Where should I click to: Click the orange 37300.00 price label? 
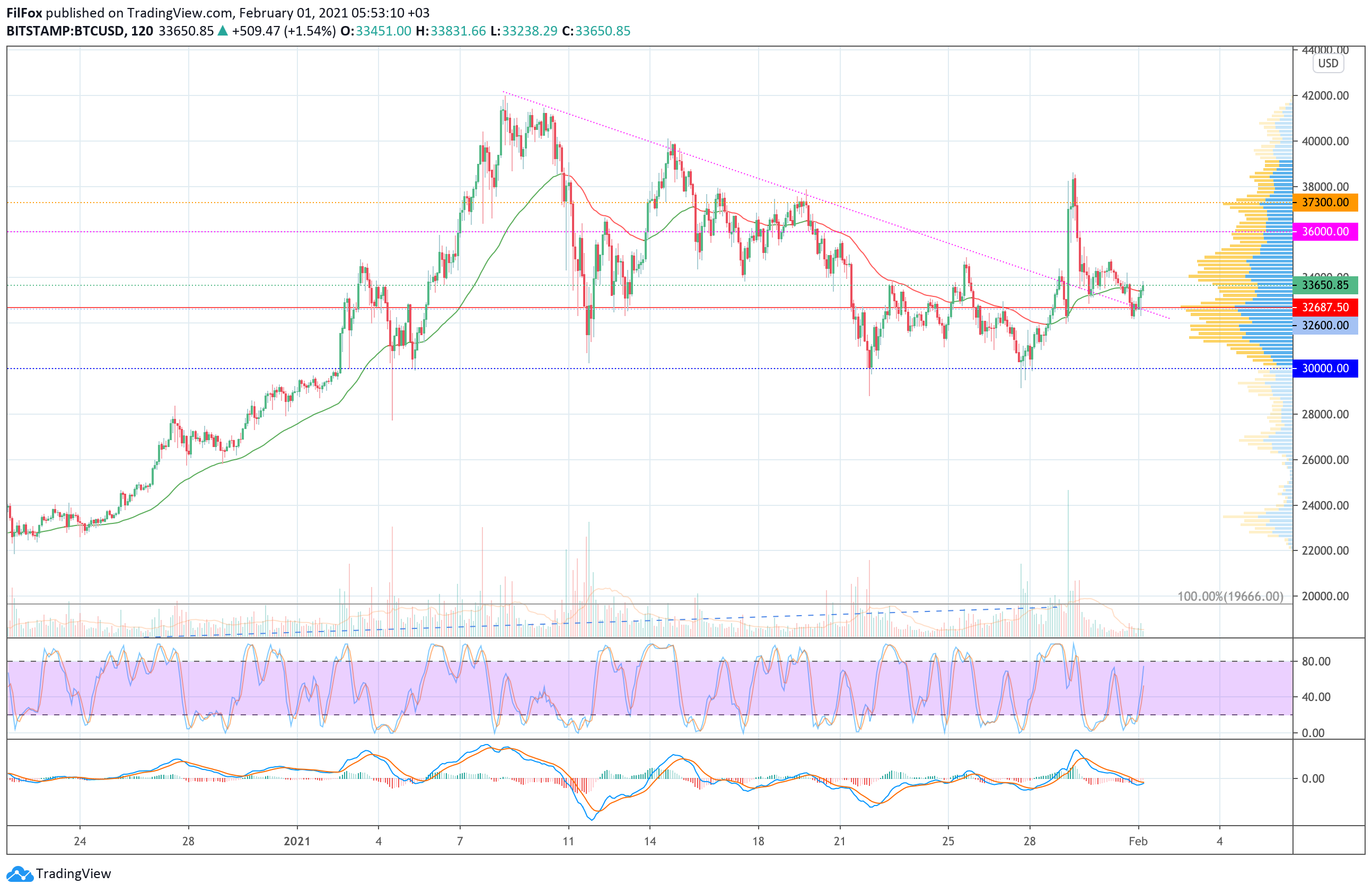tap(1325, 203)
